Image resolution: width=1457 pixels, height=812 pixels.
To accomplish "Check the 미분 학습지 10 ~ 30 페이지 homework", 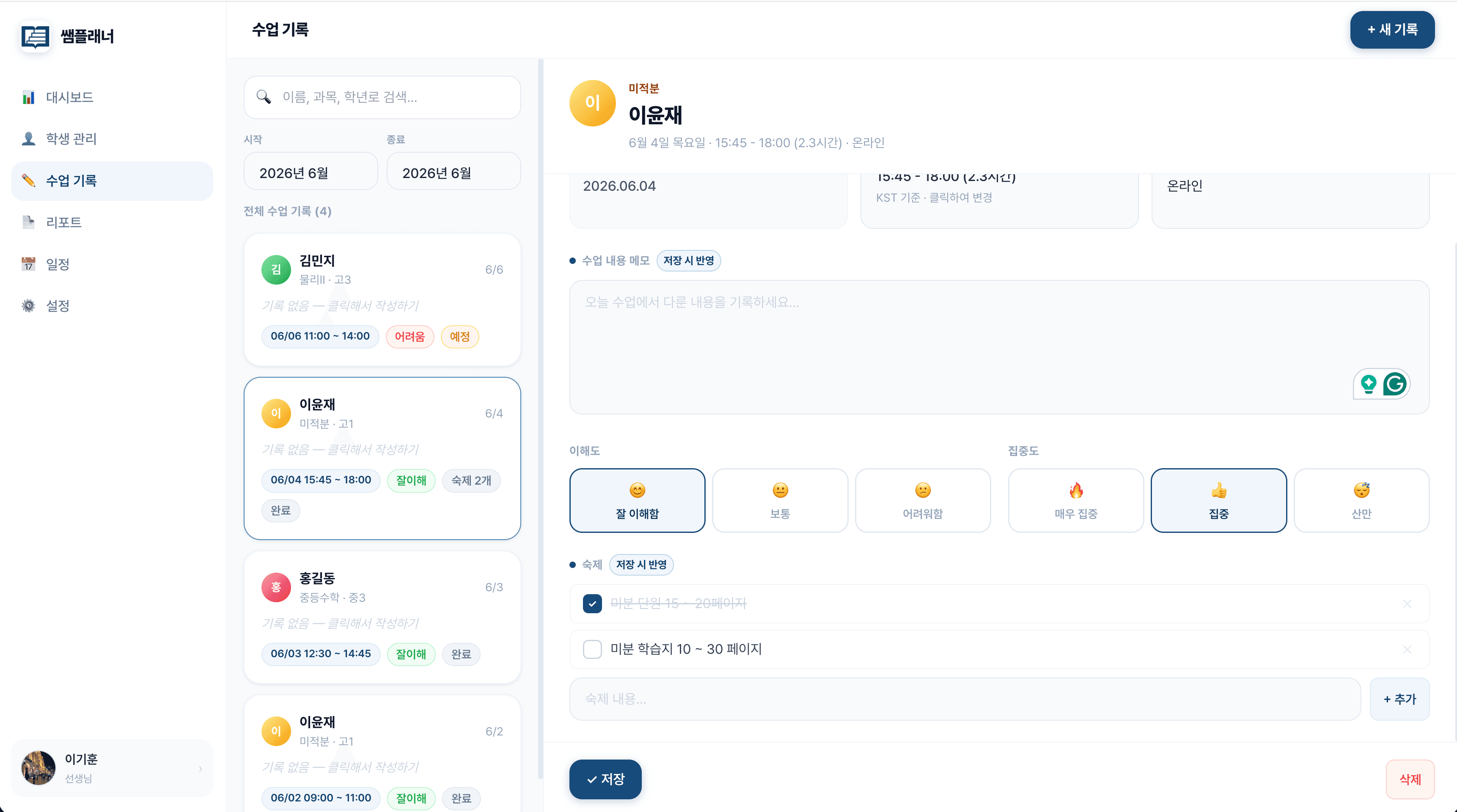I will click(x=592, y=649).
